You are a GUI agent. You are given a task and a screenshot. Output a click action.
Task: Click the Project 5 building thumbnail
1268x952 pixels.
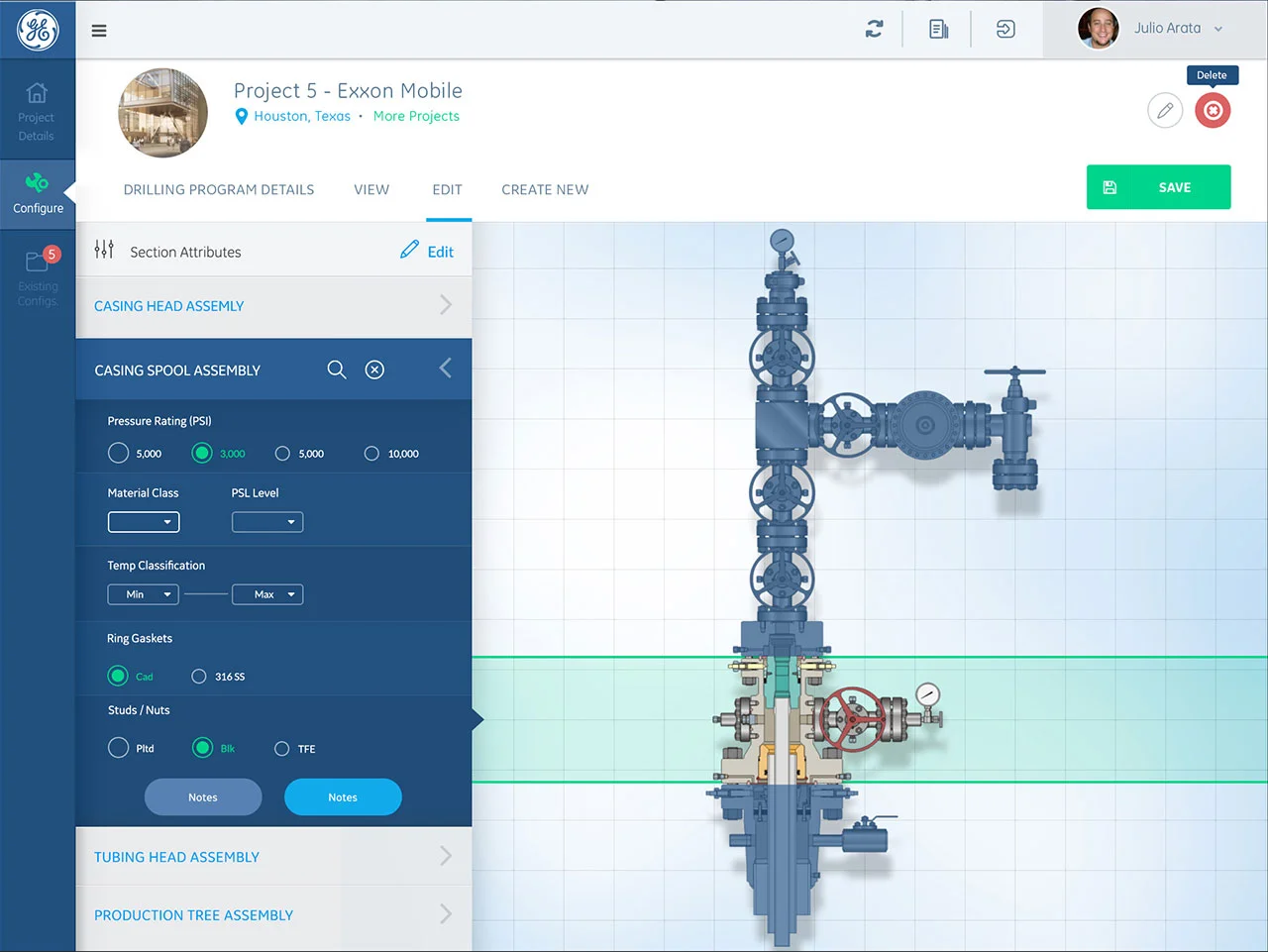coord(163,113)
